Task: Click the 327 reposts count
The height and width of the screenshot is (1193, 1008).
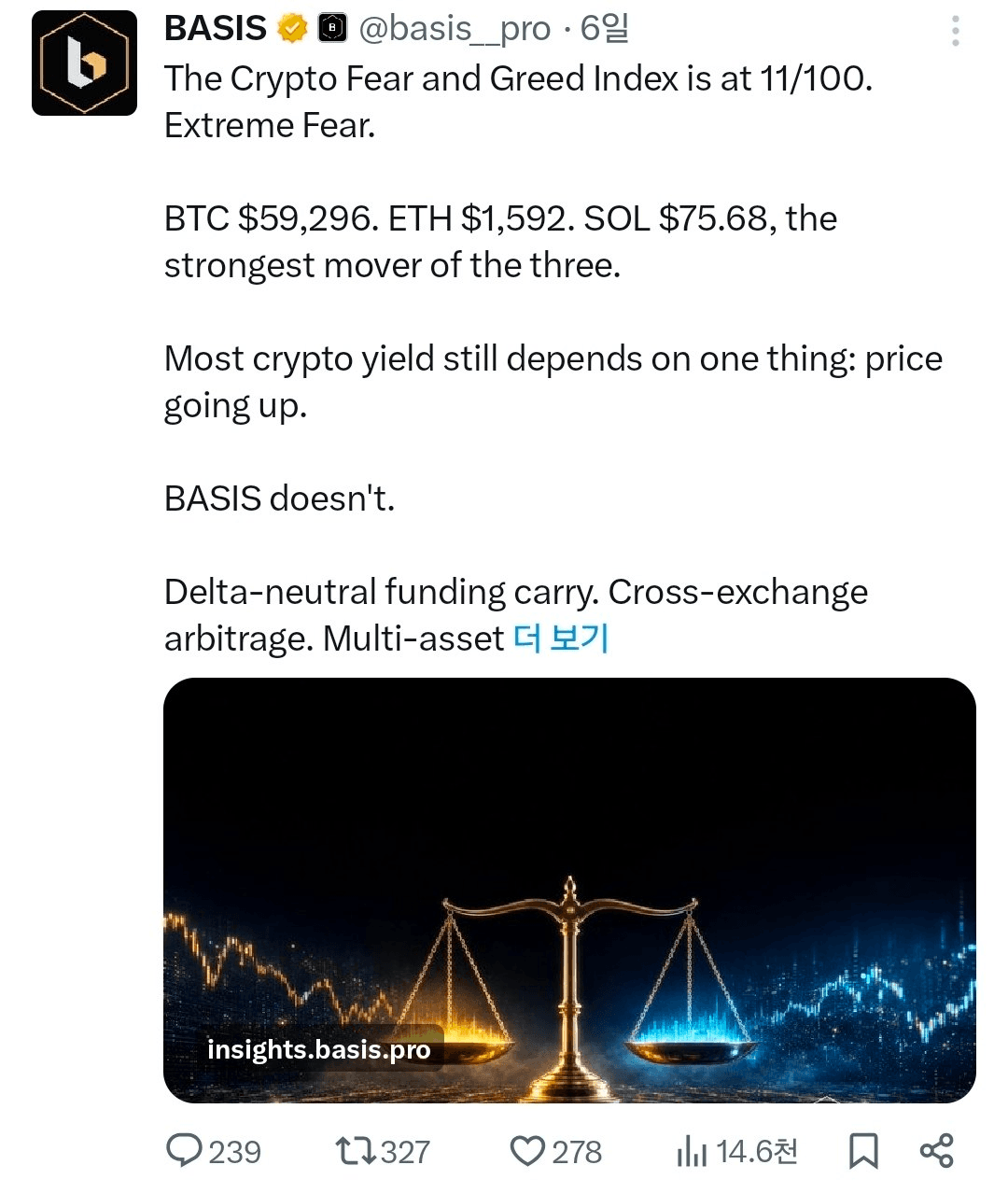Action: point(405,1152)
